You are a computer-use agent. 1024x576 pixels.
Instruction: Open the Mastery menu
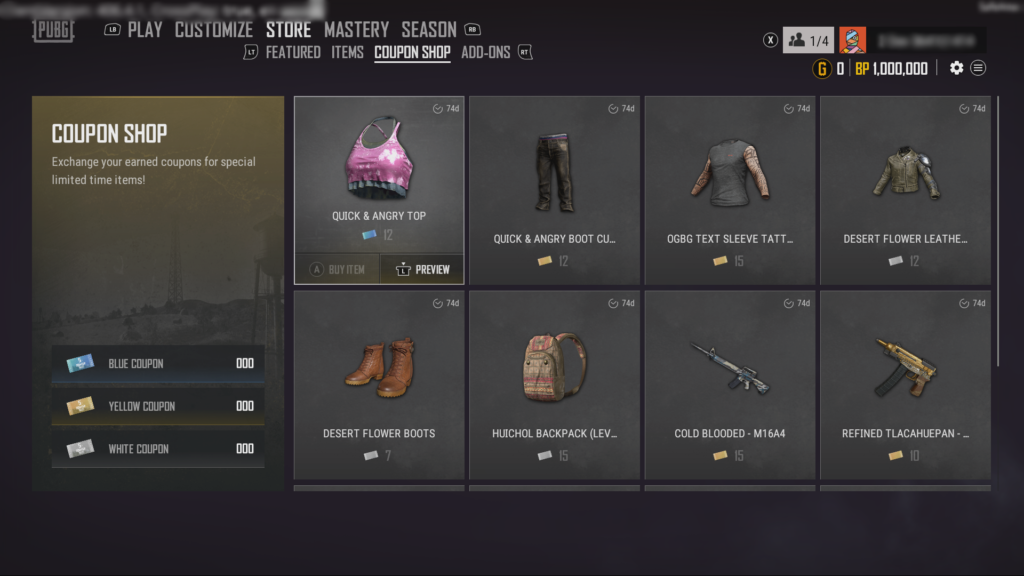pyautogui.click(x=357, y=29)
